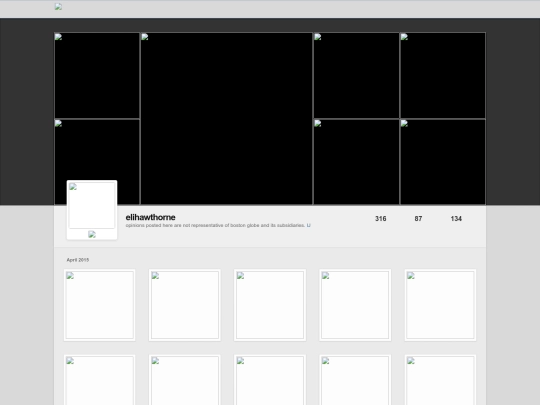Open the fourth photo in the second grid row
This screenshot has height=405, width=540.
[355, 380]
